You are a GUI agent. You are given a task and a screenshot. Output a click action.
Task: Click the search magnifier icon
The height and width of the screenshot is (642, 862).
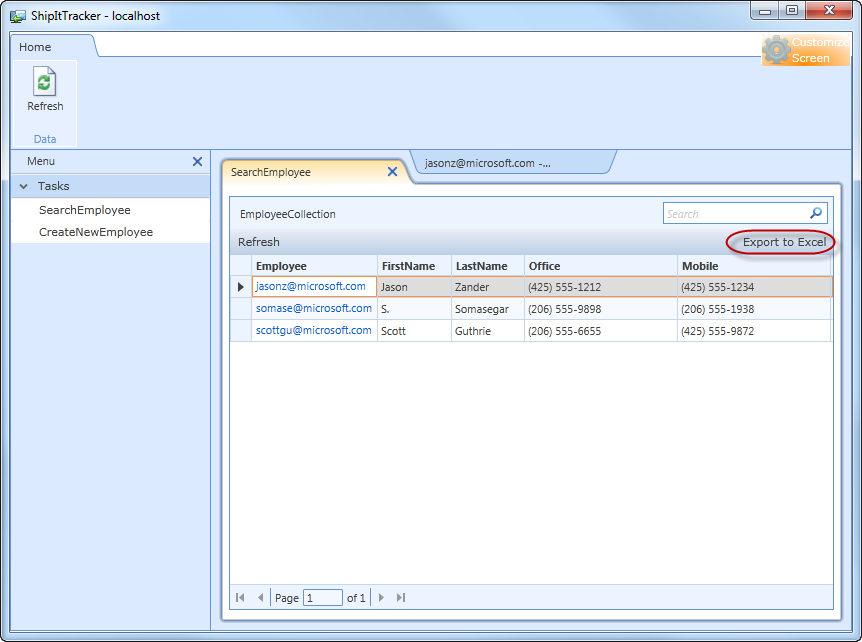pos(816,212)
